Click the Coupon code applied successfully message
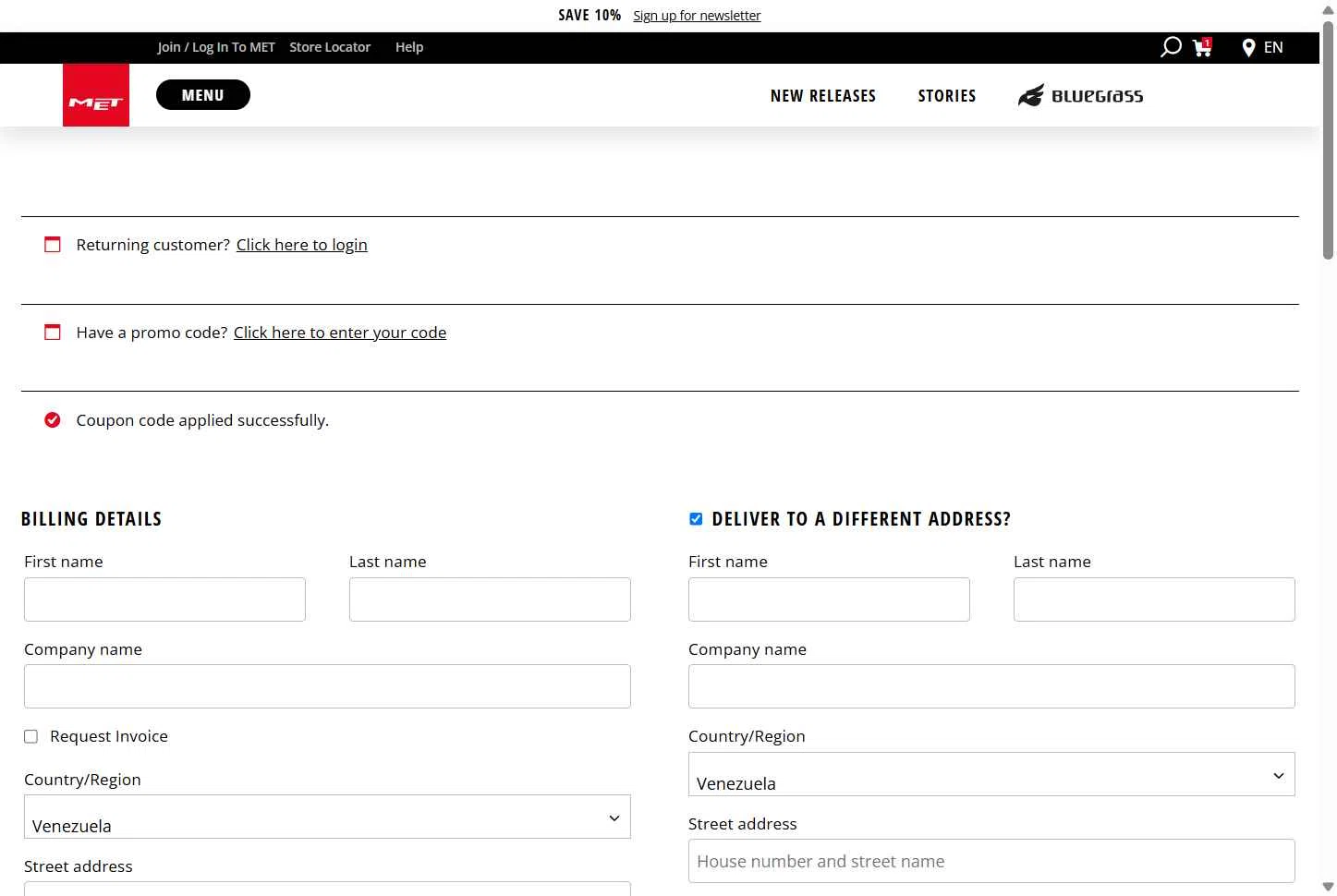Image resolution: width=1337 pixels, height=896 pixels. pos(202,420)
